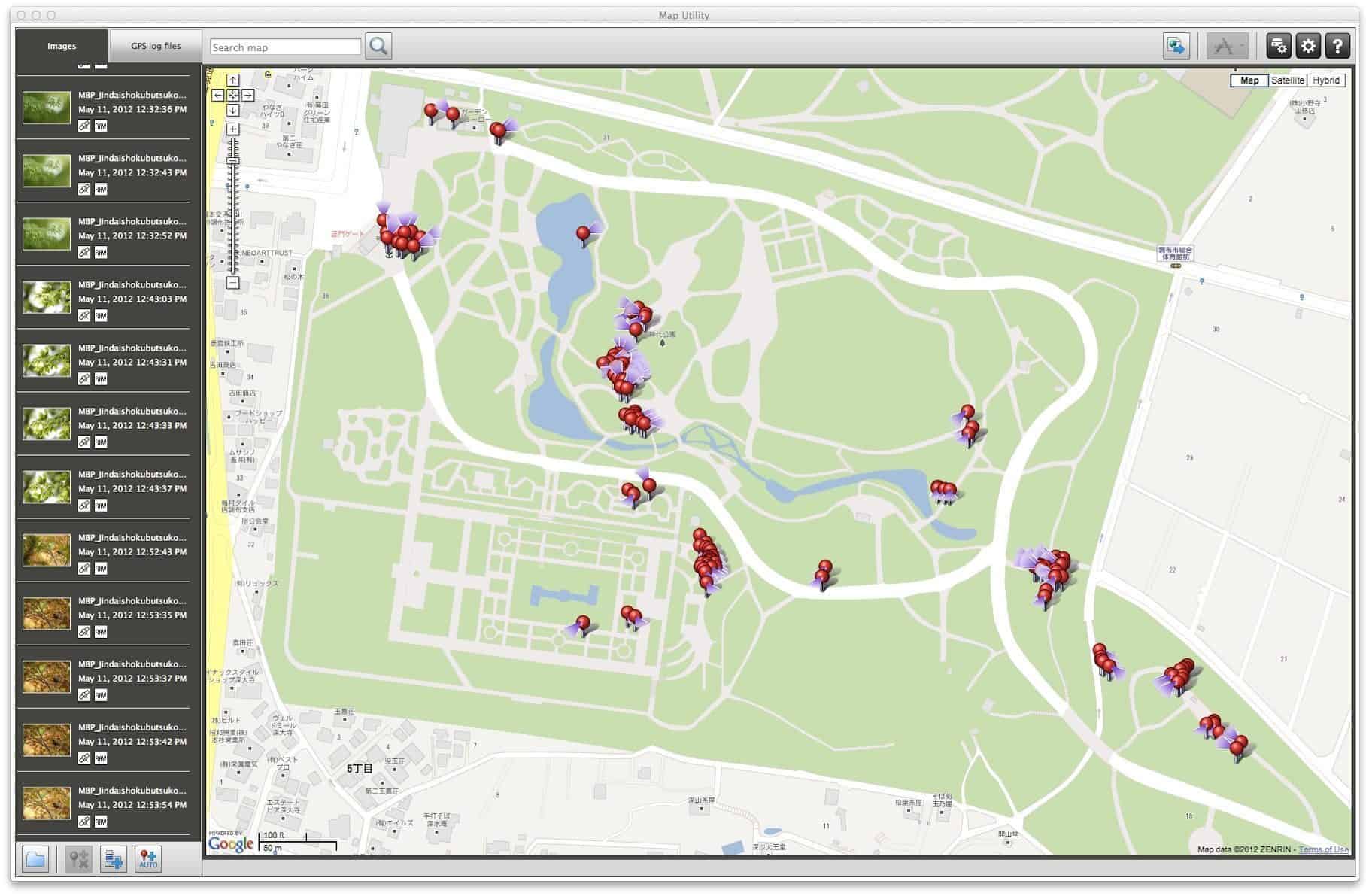Pan the map left with arrow button

click(x=217, y=96)
